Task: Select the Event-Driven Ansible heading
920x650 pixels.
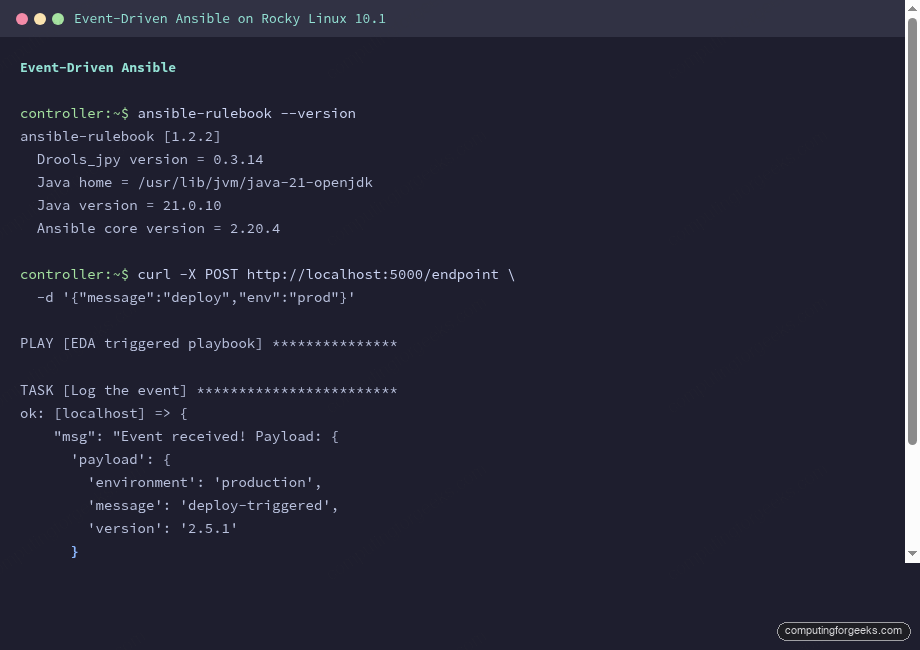Action: (97, 67)
